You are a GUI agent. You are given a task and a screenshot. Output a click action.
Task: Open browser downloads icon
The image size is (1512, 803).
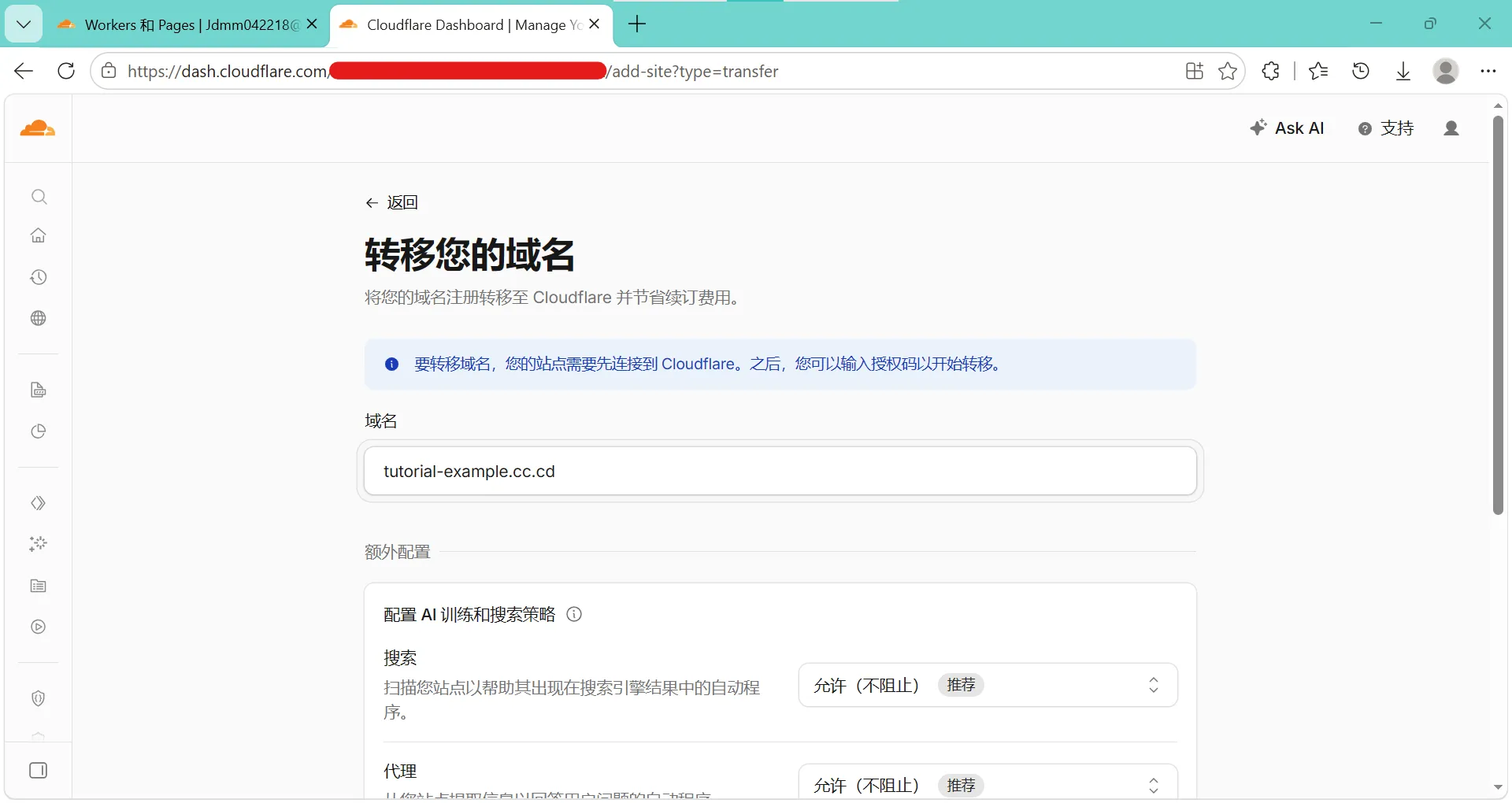1403,71
